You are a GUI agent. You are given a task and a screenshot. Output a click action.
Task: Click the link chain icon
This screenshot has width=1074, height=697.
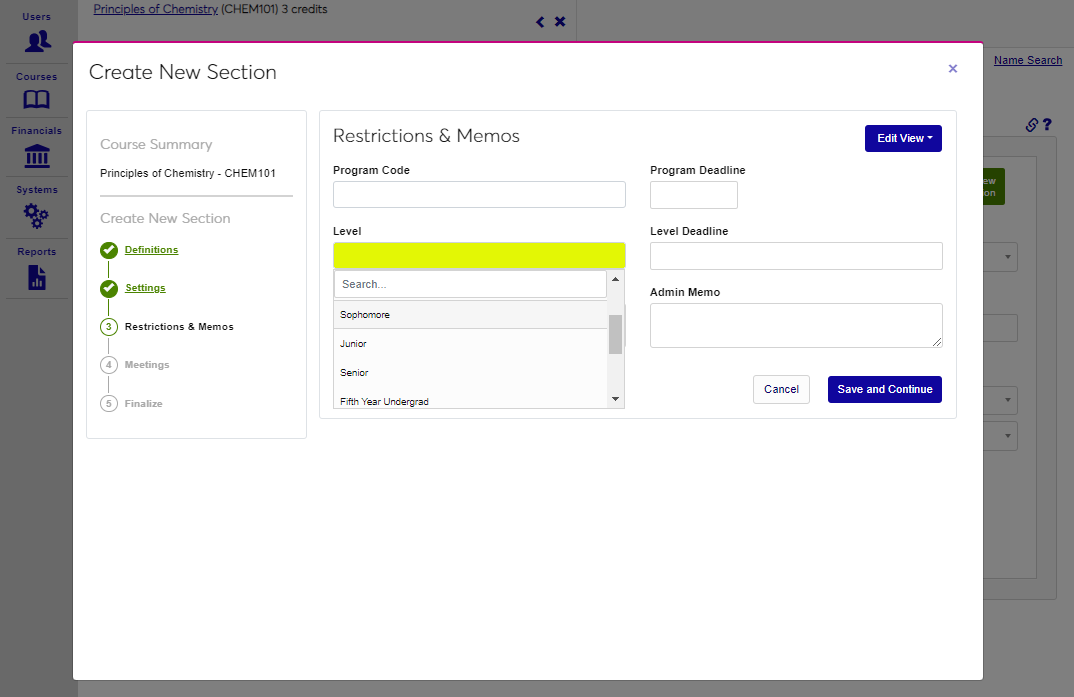1032,125
